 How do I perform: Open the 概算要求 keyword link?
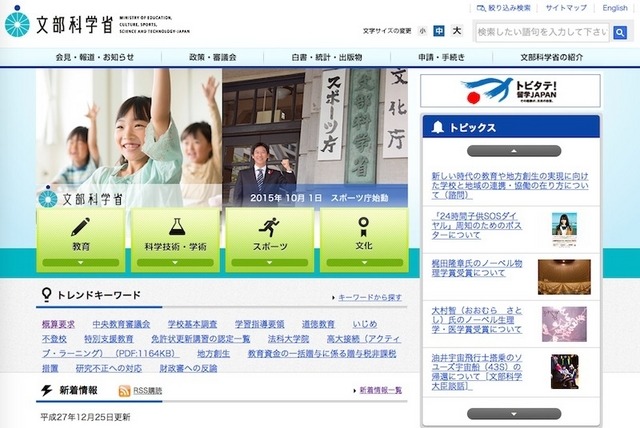pos(58,324)
